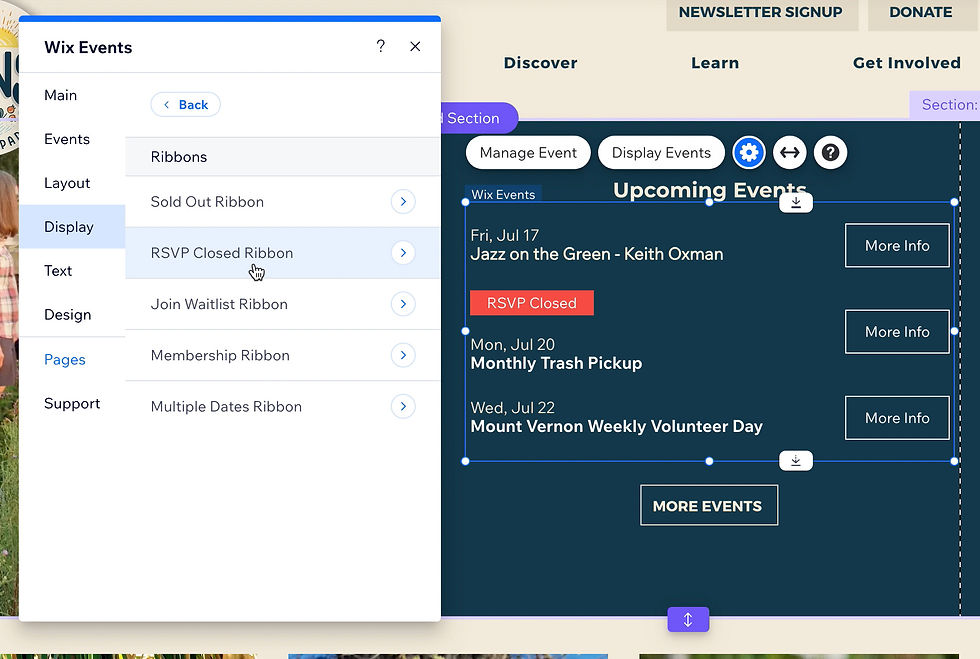The width and height of the screenshot is (980, 659).
Task: Click the purple Section label tag
Action: pos(479,118)
